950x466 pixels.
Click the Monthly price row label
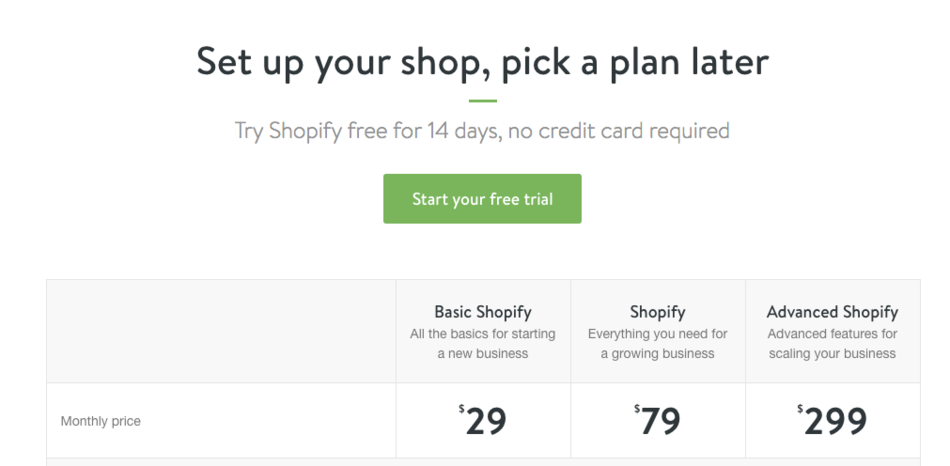pos(101,421)
